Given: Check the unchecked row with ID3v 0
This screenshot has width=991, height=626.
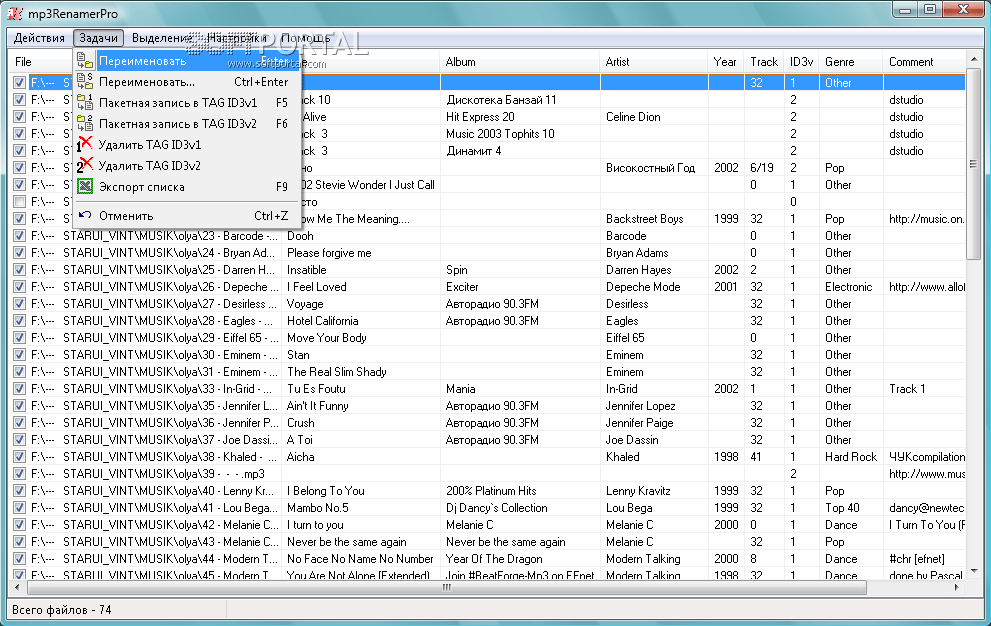Looking at the screenshot, I should tap(20, 202).
